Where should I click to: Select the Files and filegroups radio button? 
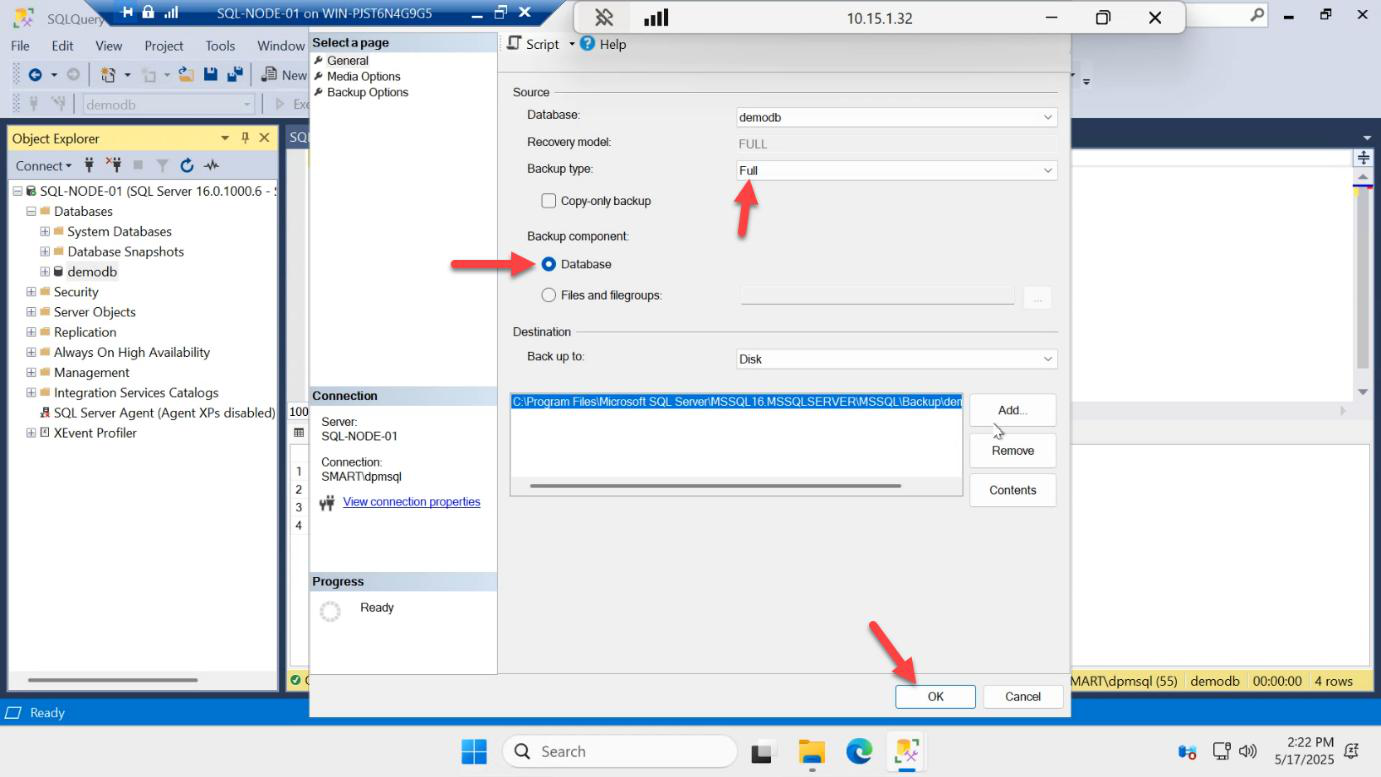[x=548, y=295]
